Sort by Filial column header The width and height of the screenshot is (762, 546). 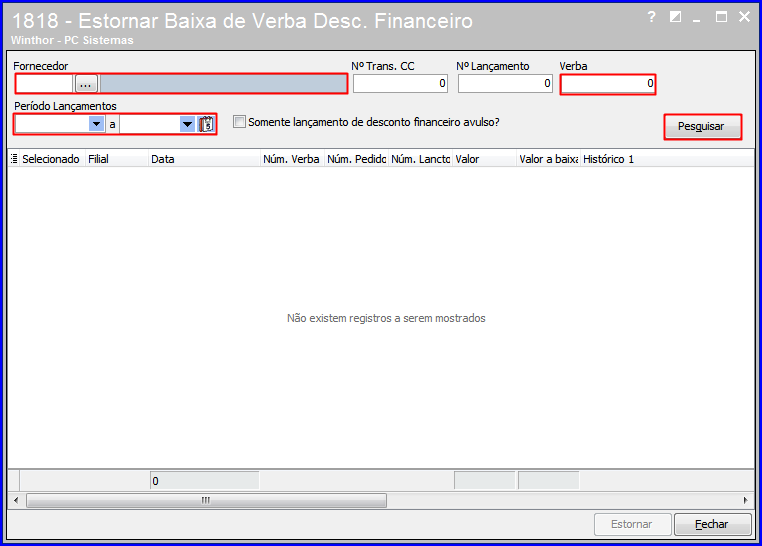(117, 159)
